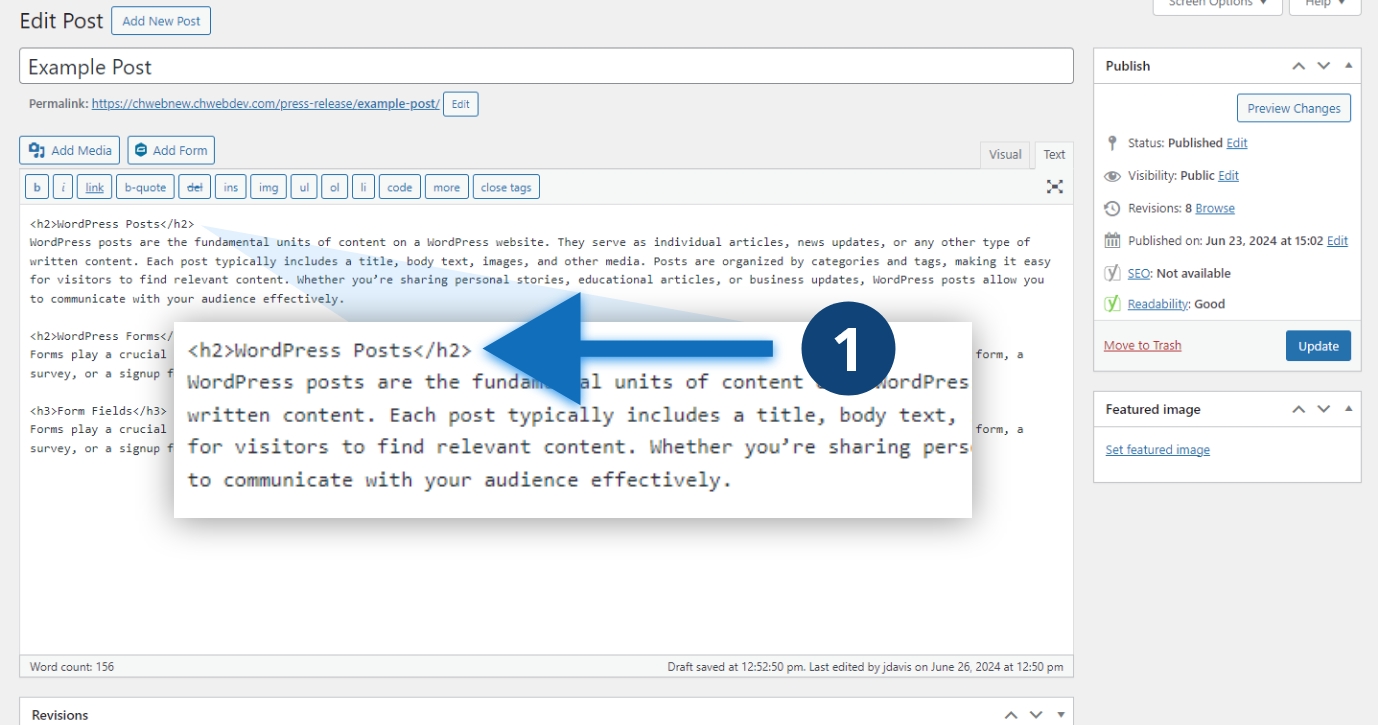
Task: Click the Move to Trash link
Action: (1142, 345)
